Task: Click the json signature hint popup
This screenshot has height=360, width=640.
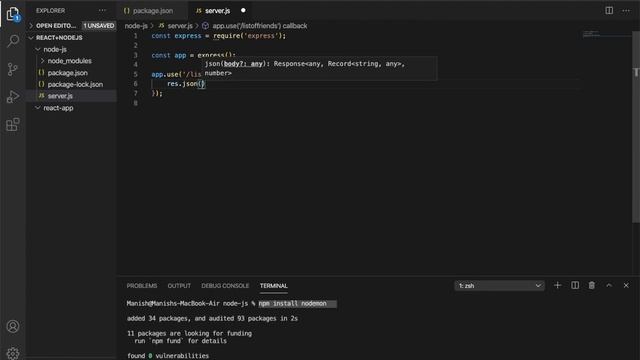Action: (320, 68)
